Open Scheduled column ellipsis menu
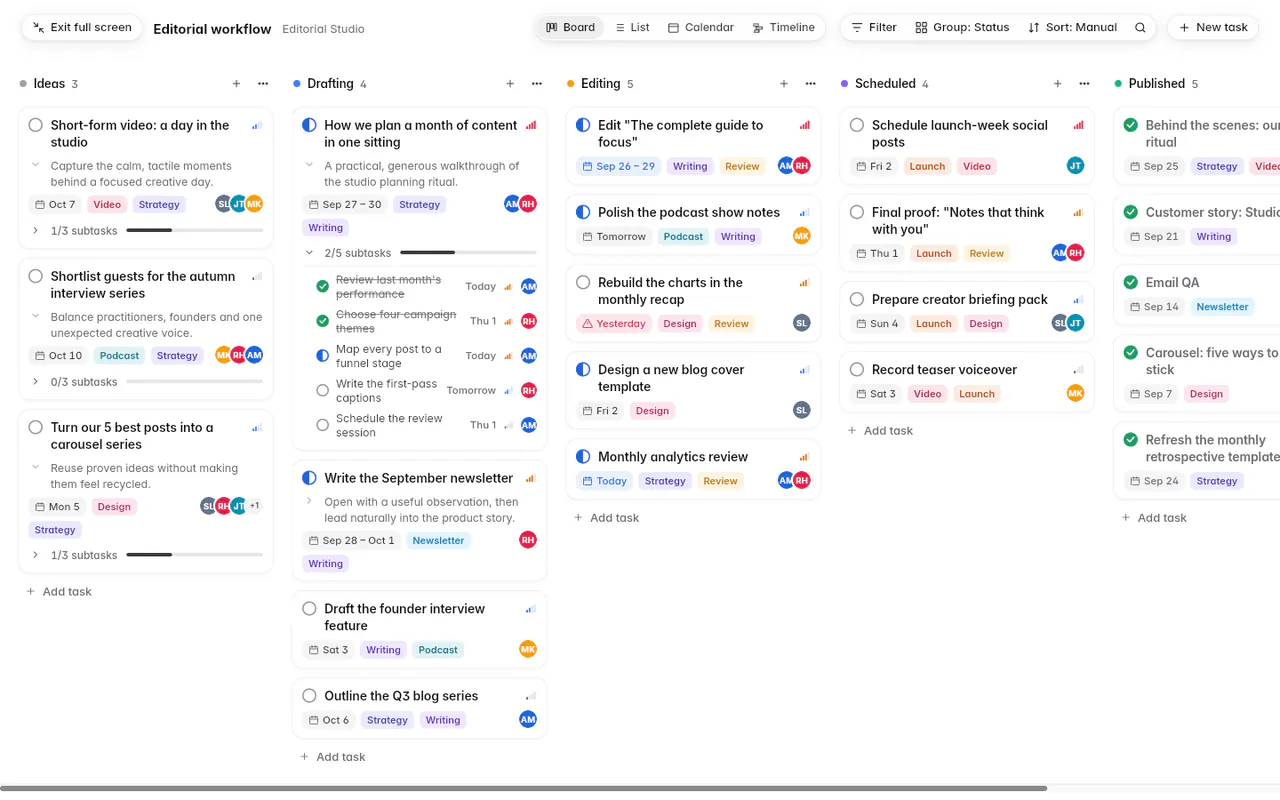Viewport: 1280px width, 800px height. click(x=1085, y=84)
